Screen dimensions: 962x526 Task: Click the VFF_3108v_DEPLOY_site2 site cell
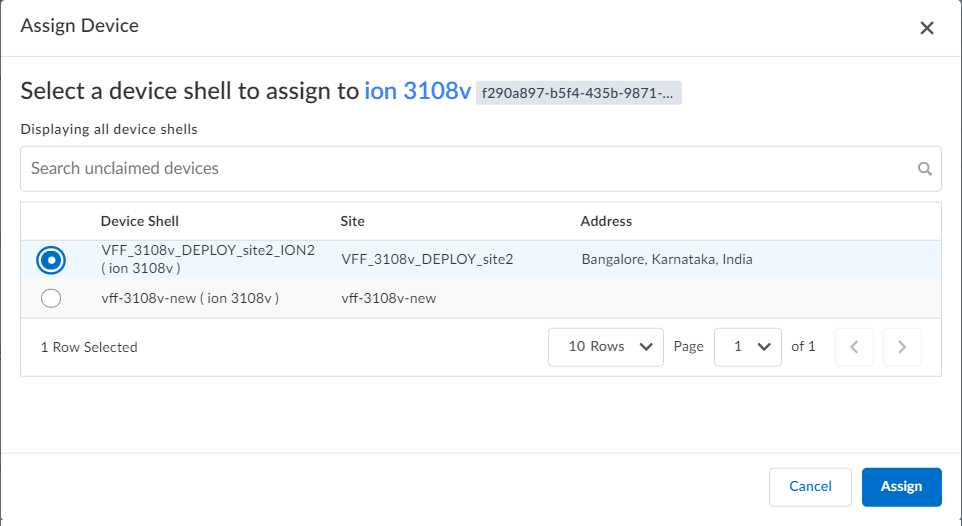pos(427,260)
